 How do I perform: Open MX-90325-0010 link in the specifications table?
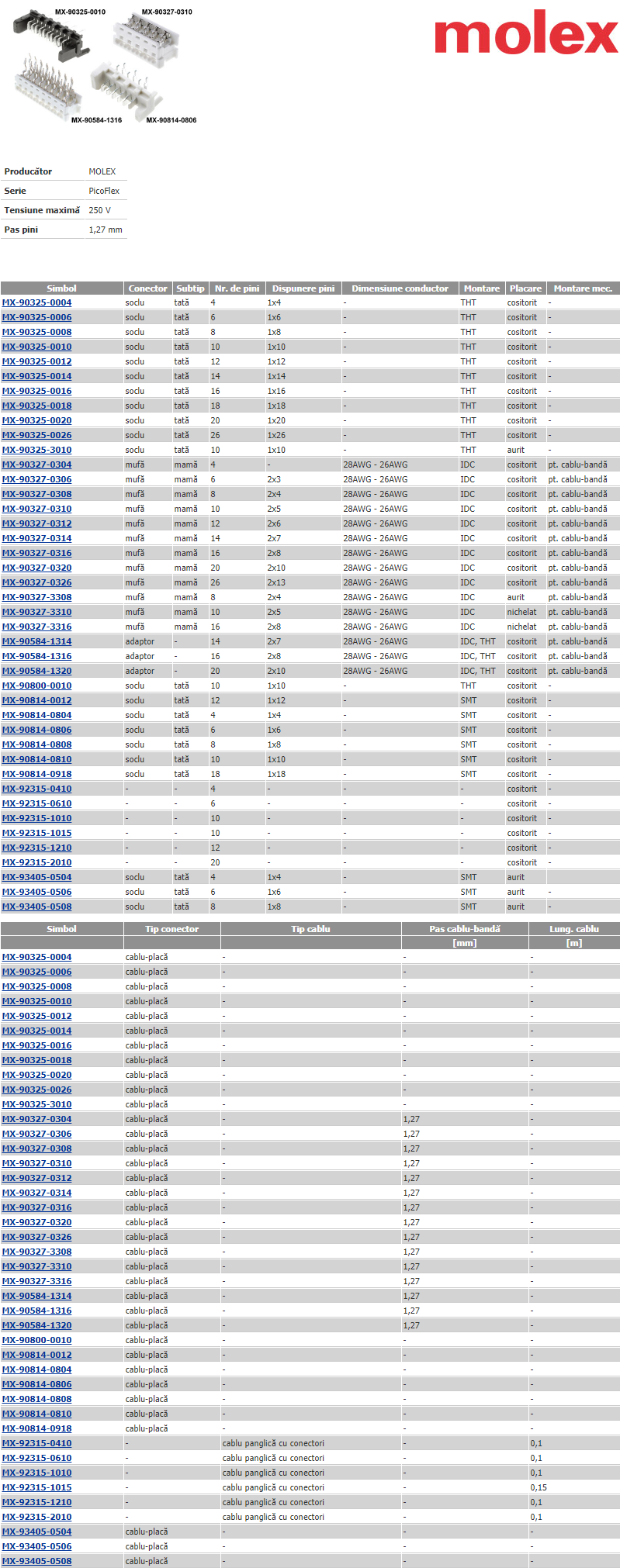(36, 347)
